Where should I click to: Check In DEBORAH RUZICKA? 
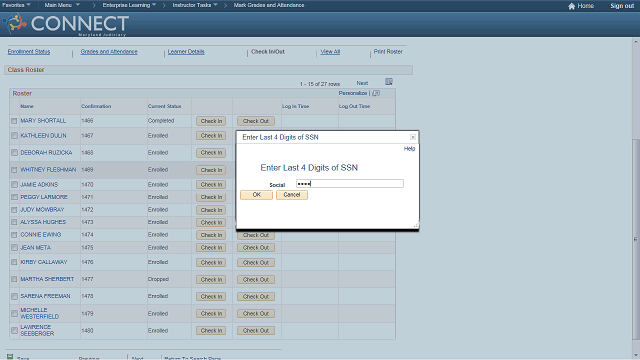pos(211,153)
